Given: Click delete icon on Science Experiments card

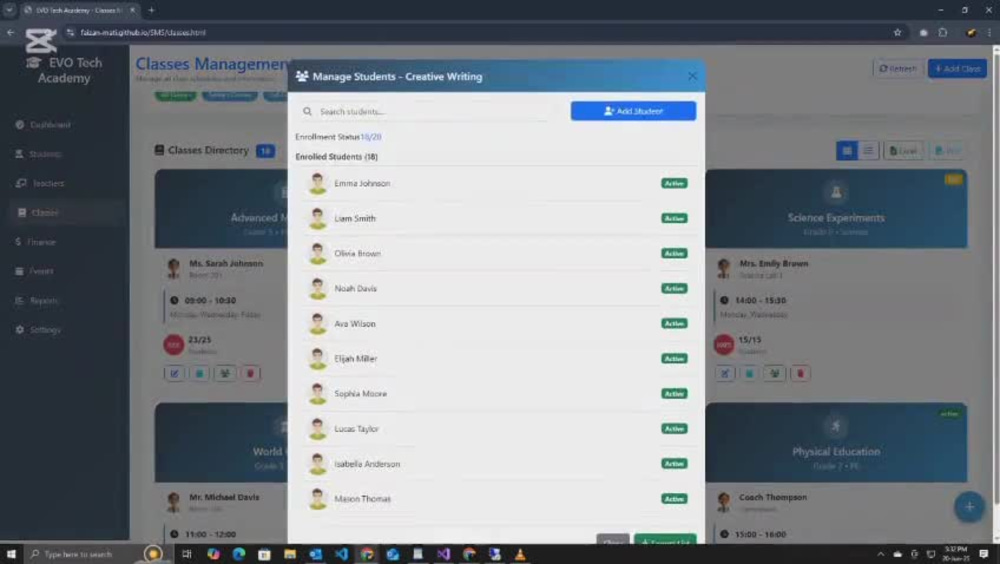Looking at the screenshot, I should pyautogui.click(x=800, y=373).
